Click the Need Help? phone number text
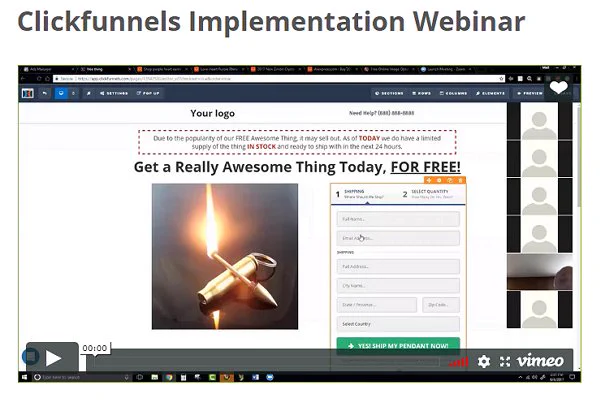The width and height of the screenshot is (605, 403). (381, 113)
